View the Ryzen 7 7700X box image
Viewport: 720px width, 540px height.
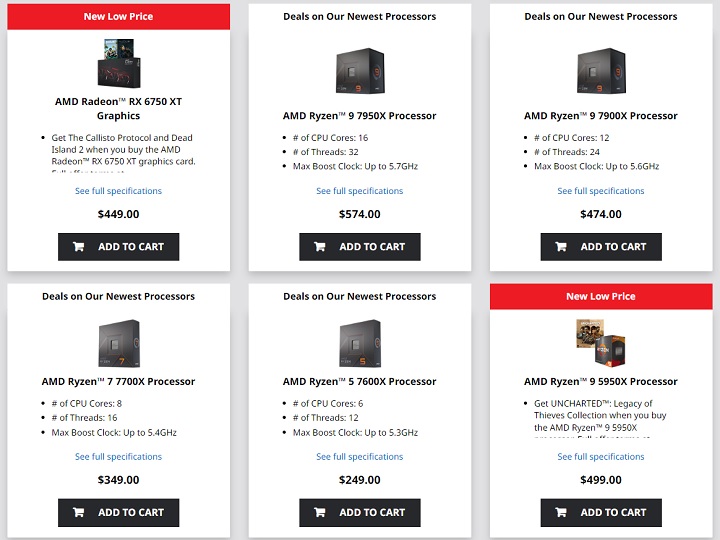[x=118, y=344]
